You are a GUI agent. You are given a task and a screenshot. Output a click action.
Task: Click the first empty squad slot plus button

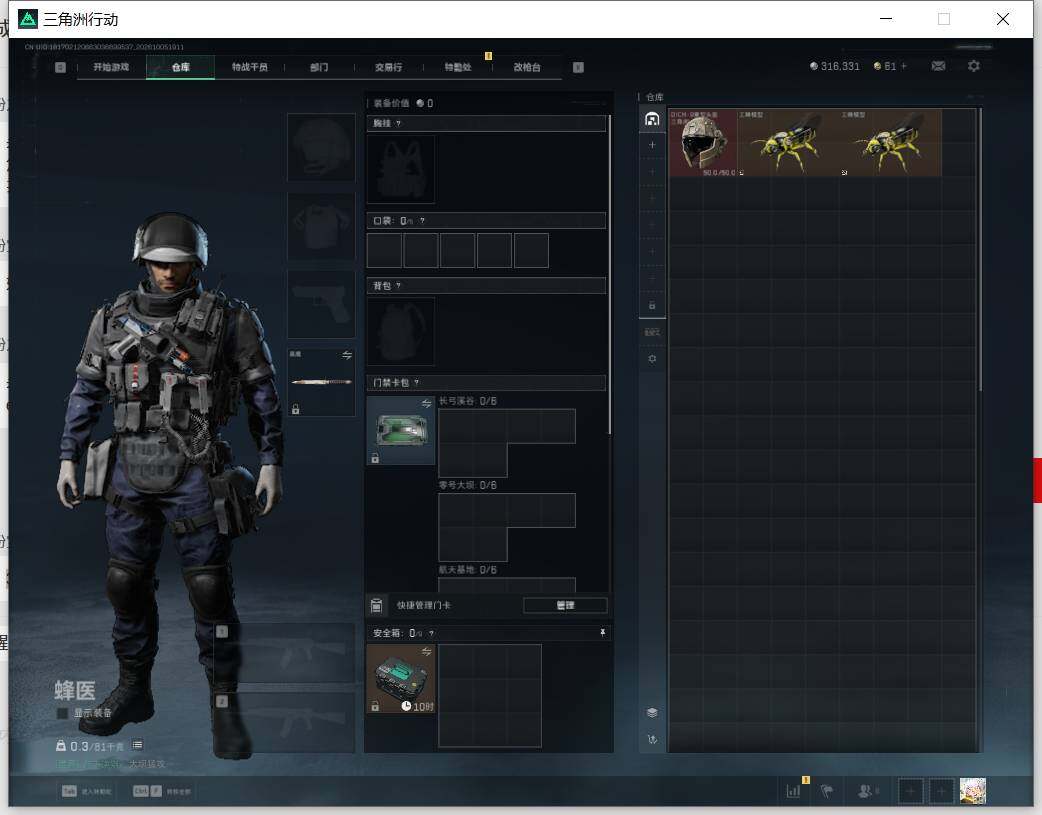910,791
